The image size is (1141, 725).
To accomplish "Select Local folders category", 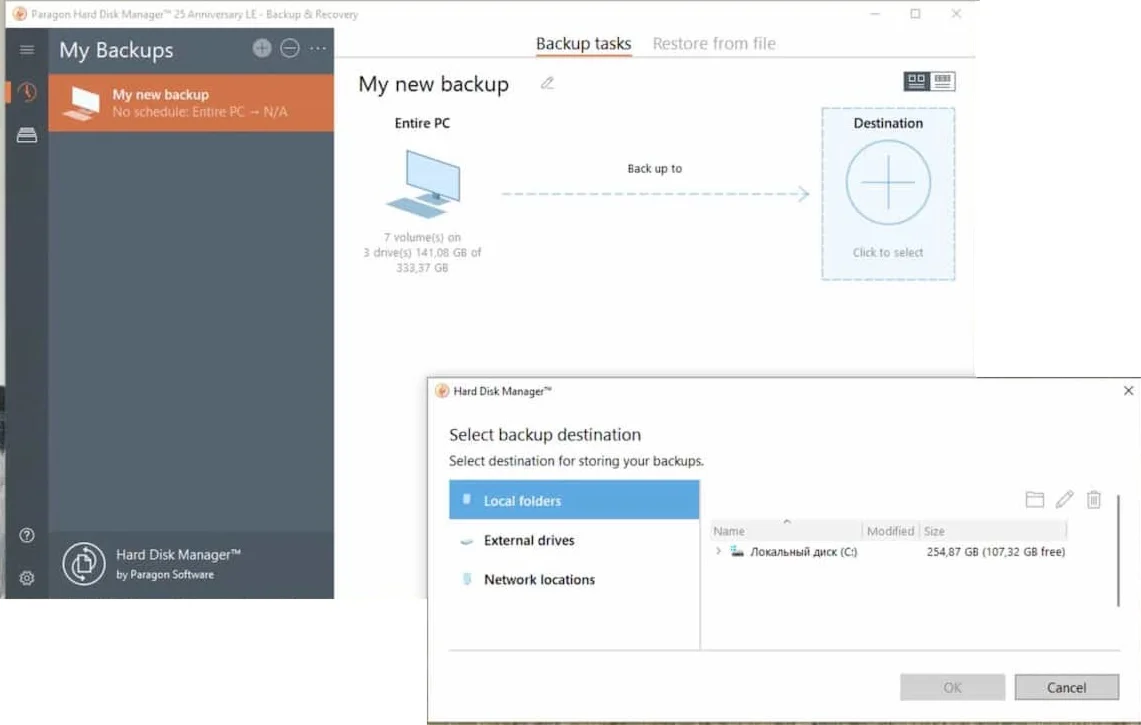I will (574, 500).
